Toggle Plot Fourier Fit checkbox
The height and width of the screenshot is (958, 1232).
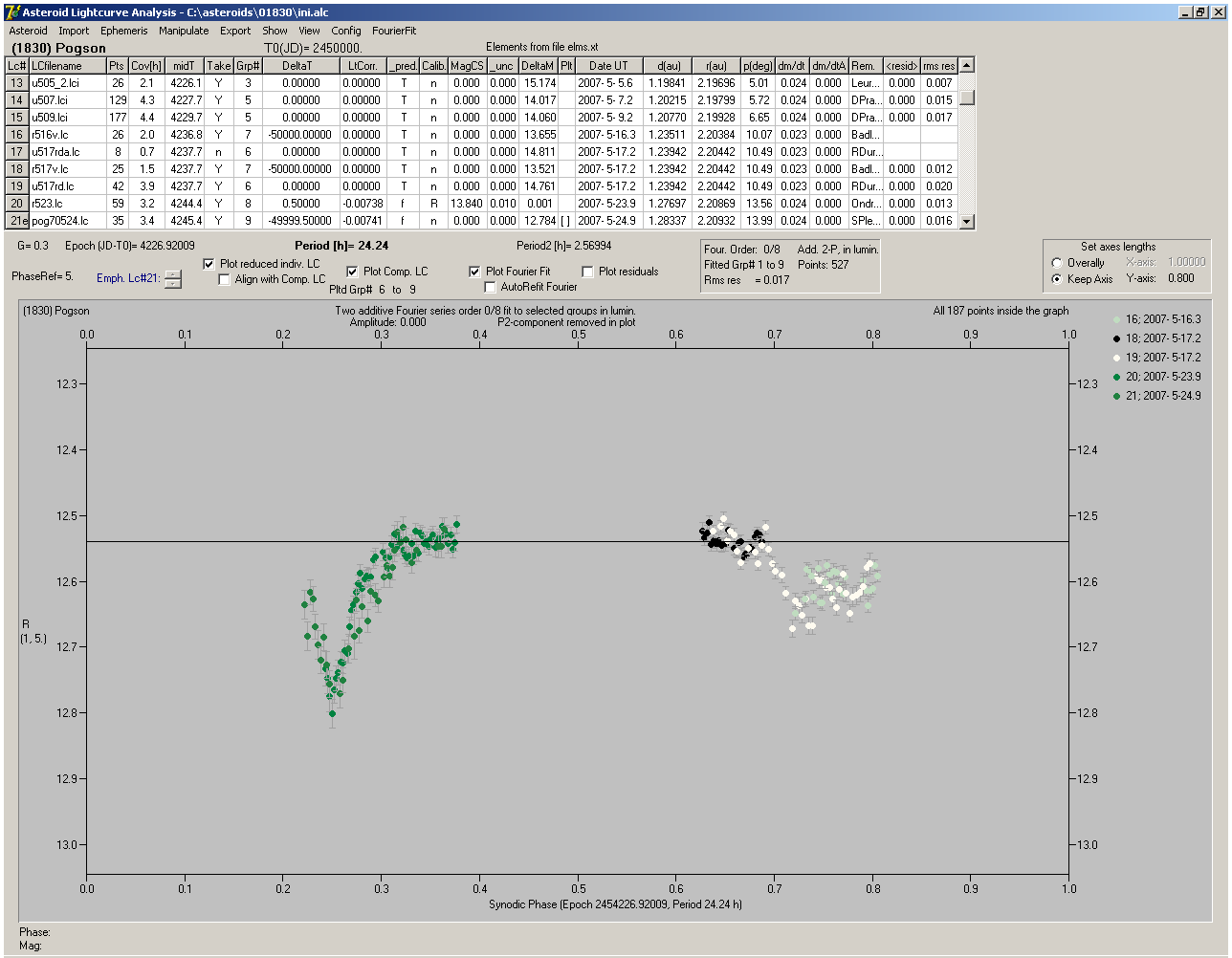pos(474,272)
